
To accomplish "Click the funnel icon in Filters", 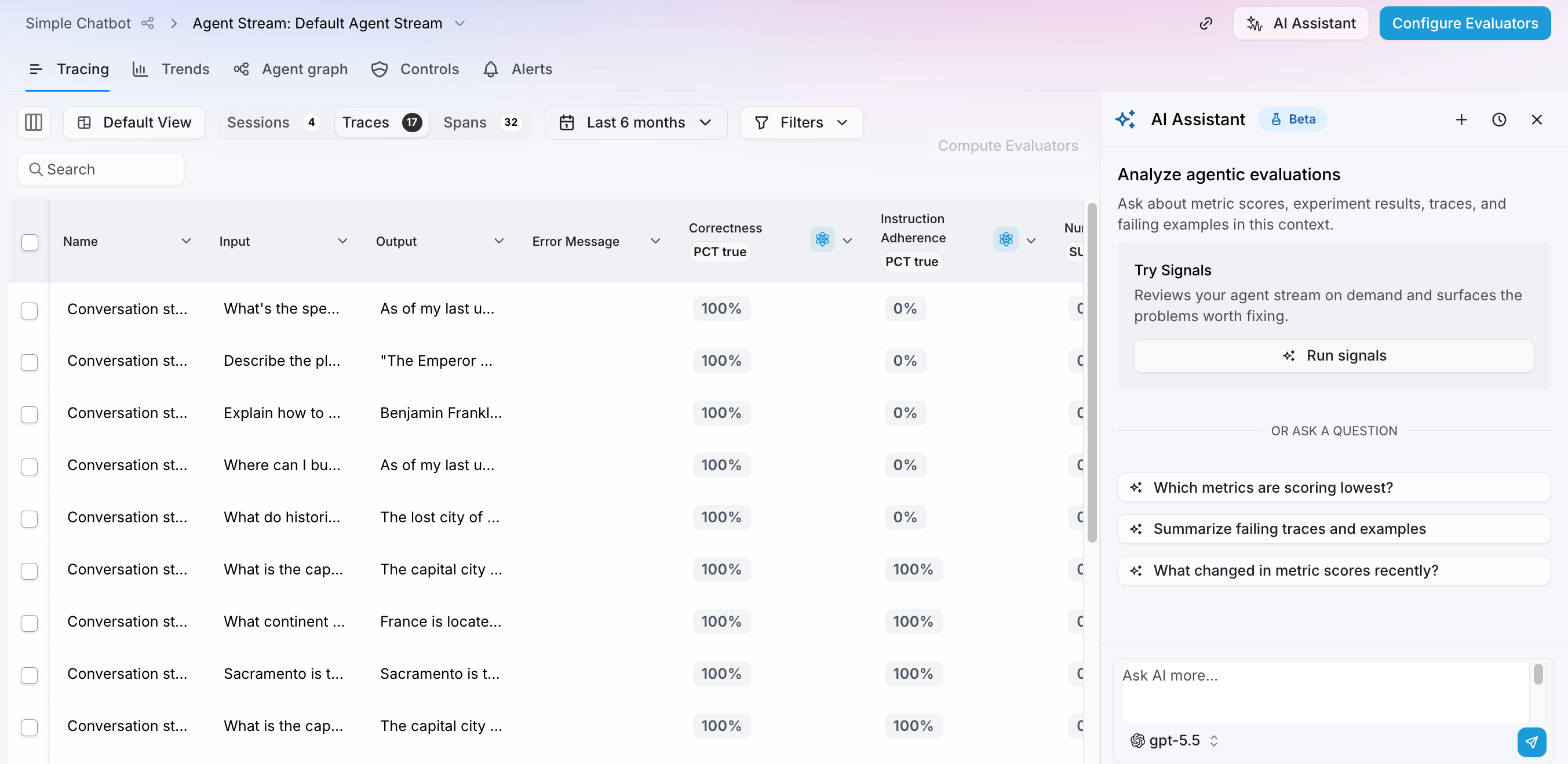I will [761, 122].
